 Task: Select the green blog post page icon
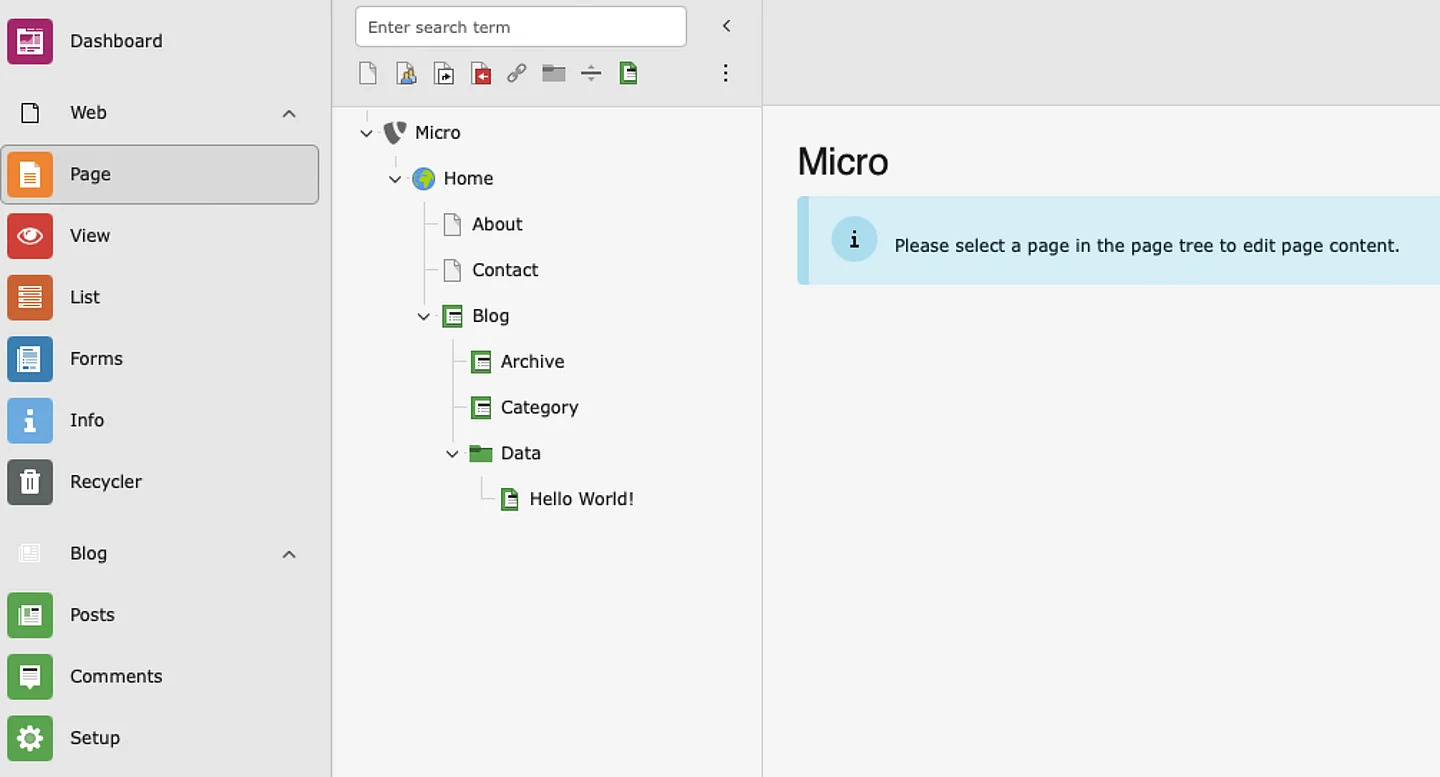click(628, 73)
